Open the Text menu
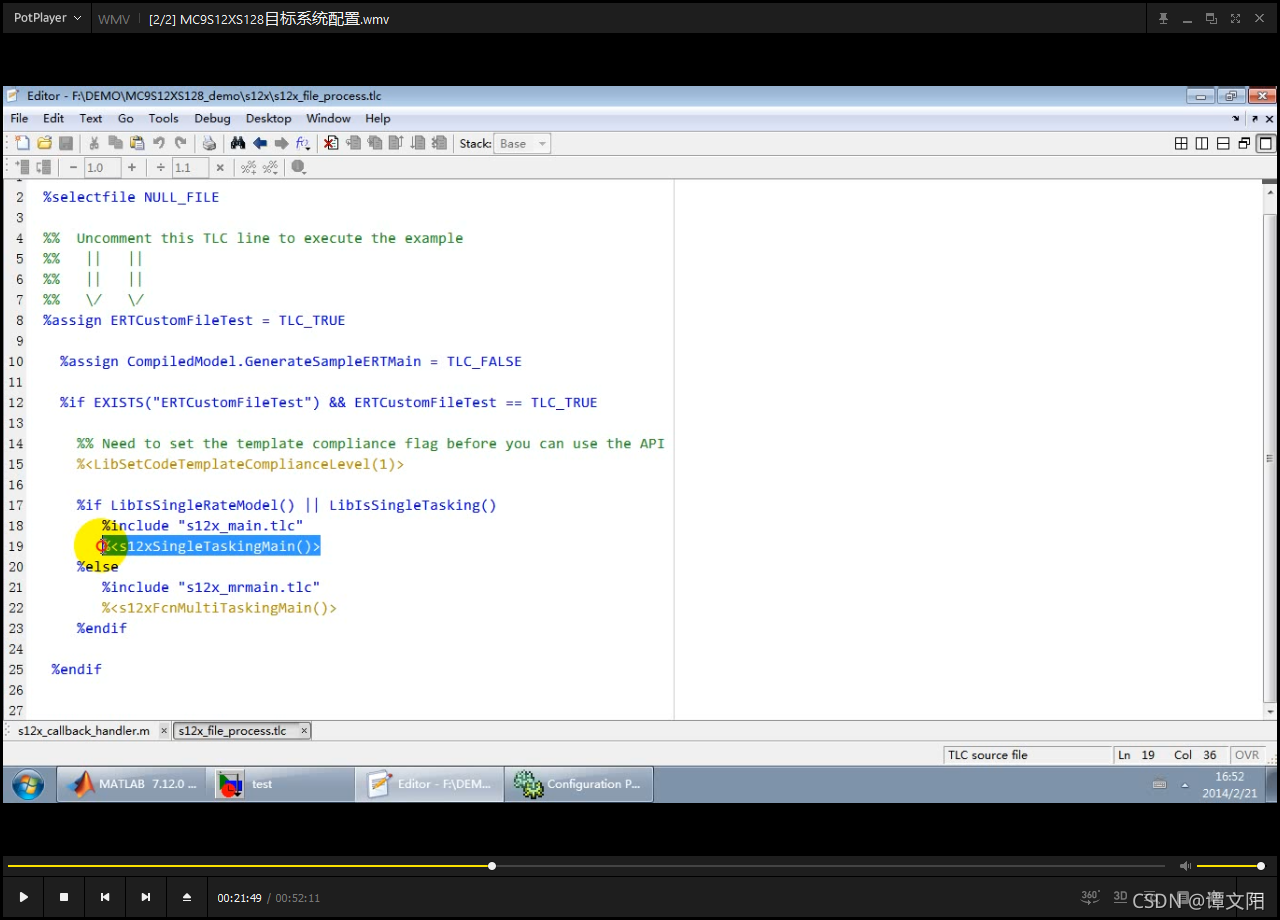The height and width of the screenshot is (920, 1280). [x=91, y=118]
